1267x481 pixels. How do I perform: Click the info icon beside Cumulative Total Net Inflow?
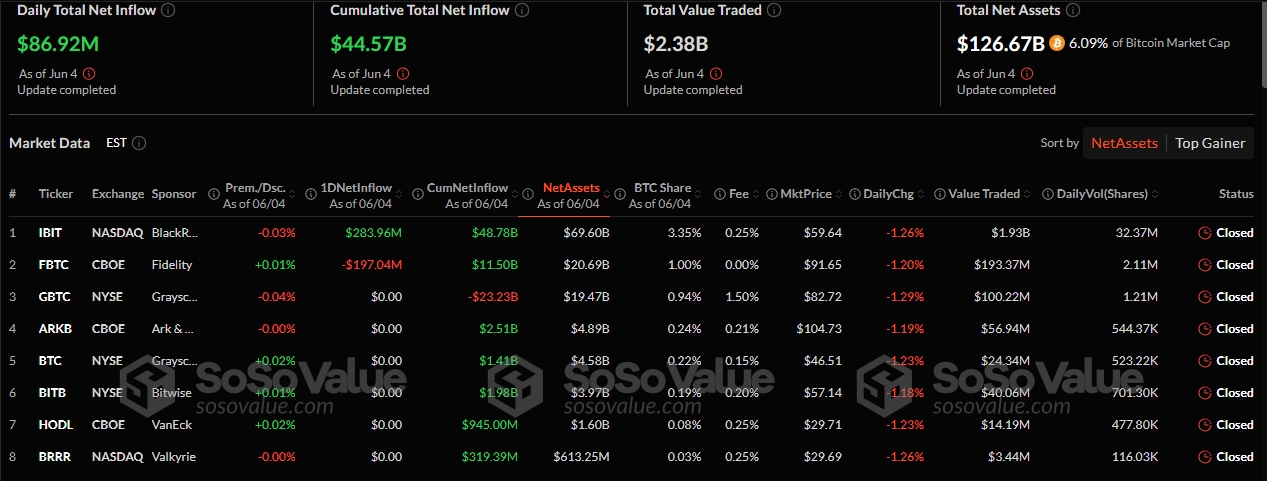point(522,10)
